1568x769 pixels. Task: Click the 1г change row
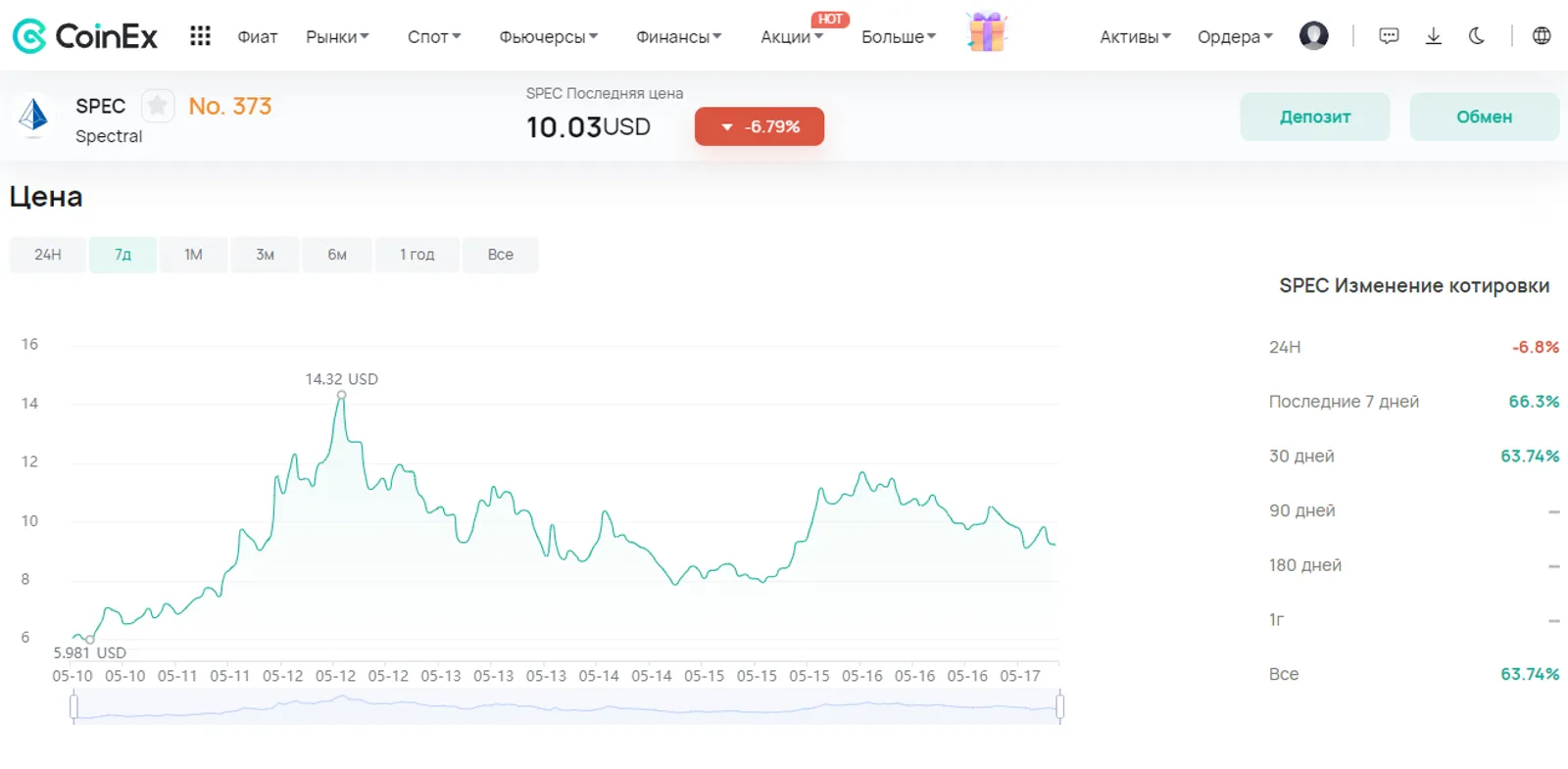[1413, 620]
